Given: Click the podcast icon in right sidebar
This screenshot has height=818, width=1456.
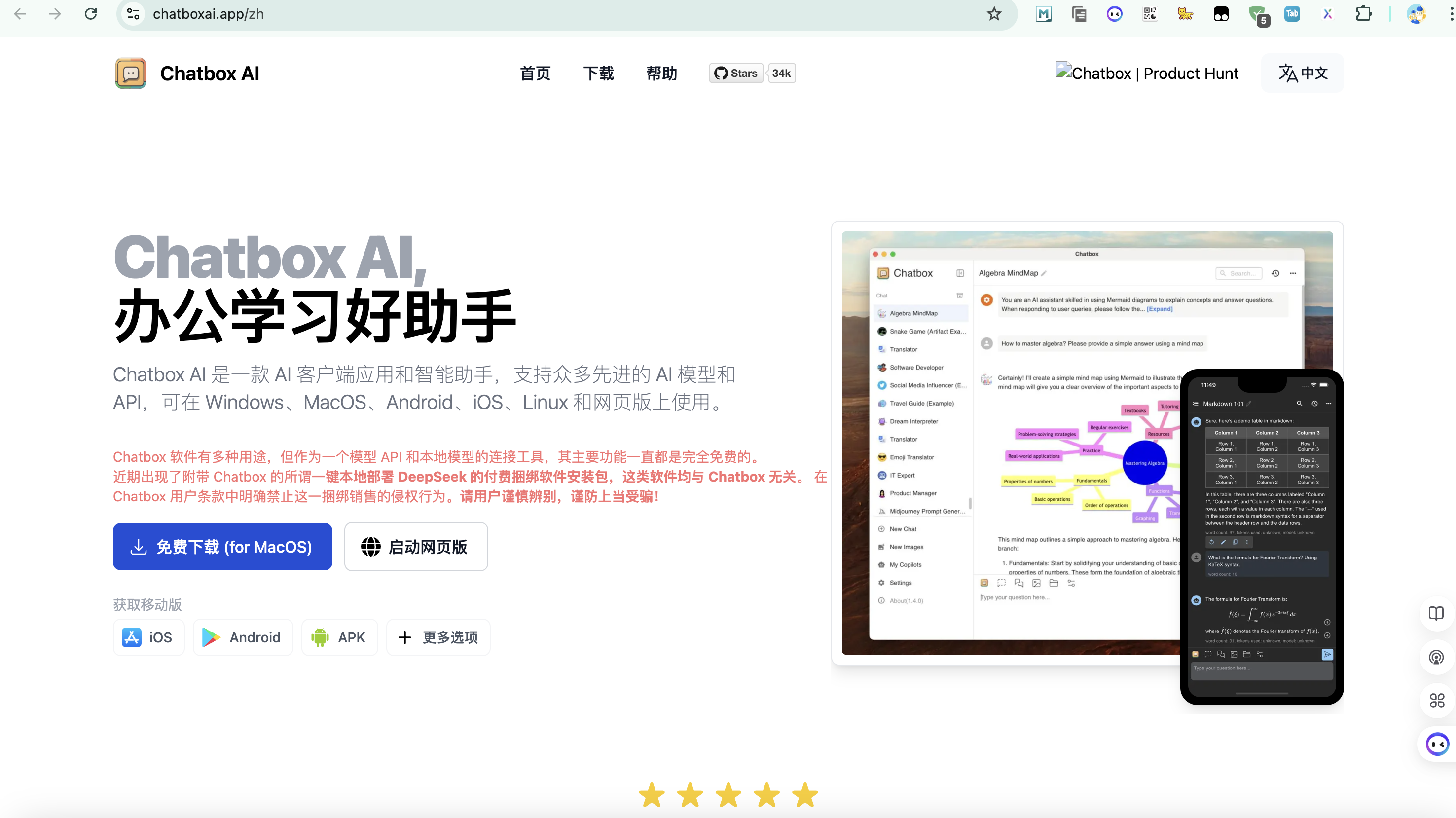Looking at the screenshot, I should pyautogui.click(x=1436, y=658).
